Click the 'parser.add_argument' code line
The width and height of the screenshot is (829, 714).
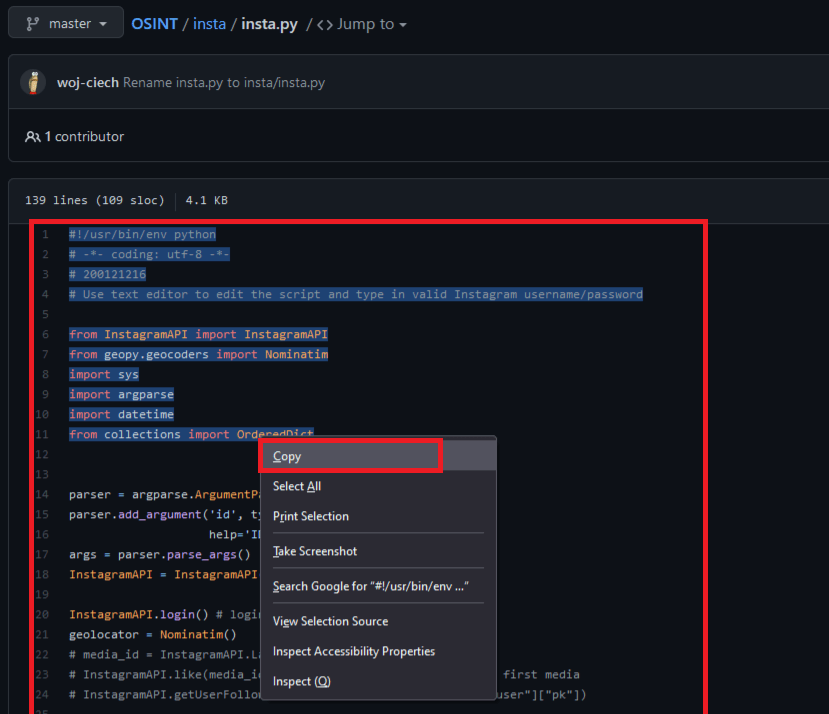tap(164, 515)
